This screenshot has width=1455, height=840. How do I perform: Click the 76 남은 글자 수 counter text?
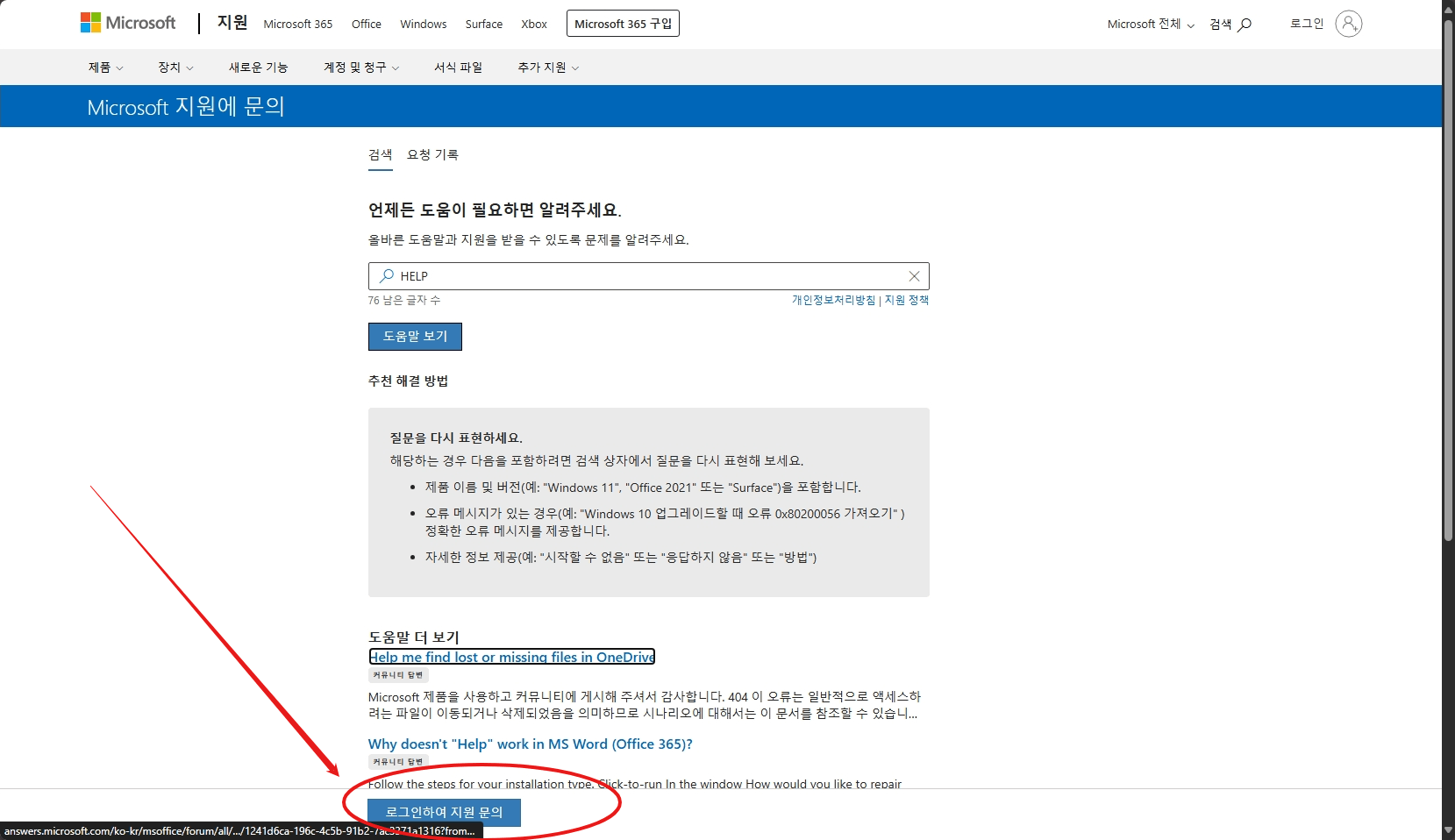404,300
